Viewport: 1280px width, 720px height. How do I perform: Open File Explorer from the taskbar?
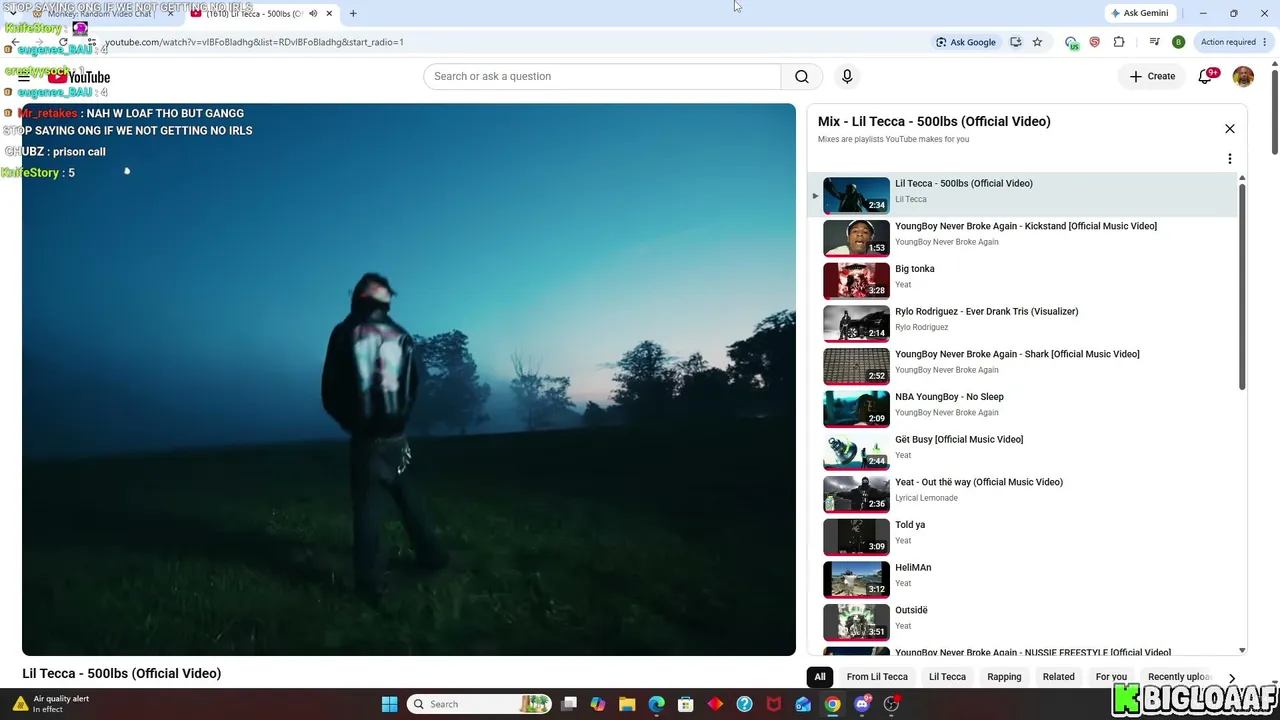(x=627, y=704)
